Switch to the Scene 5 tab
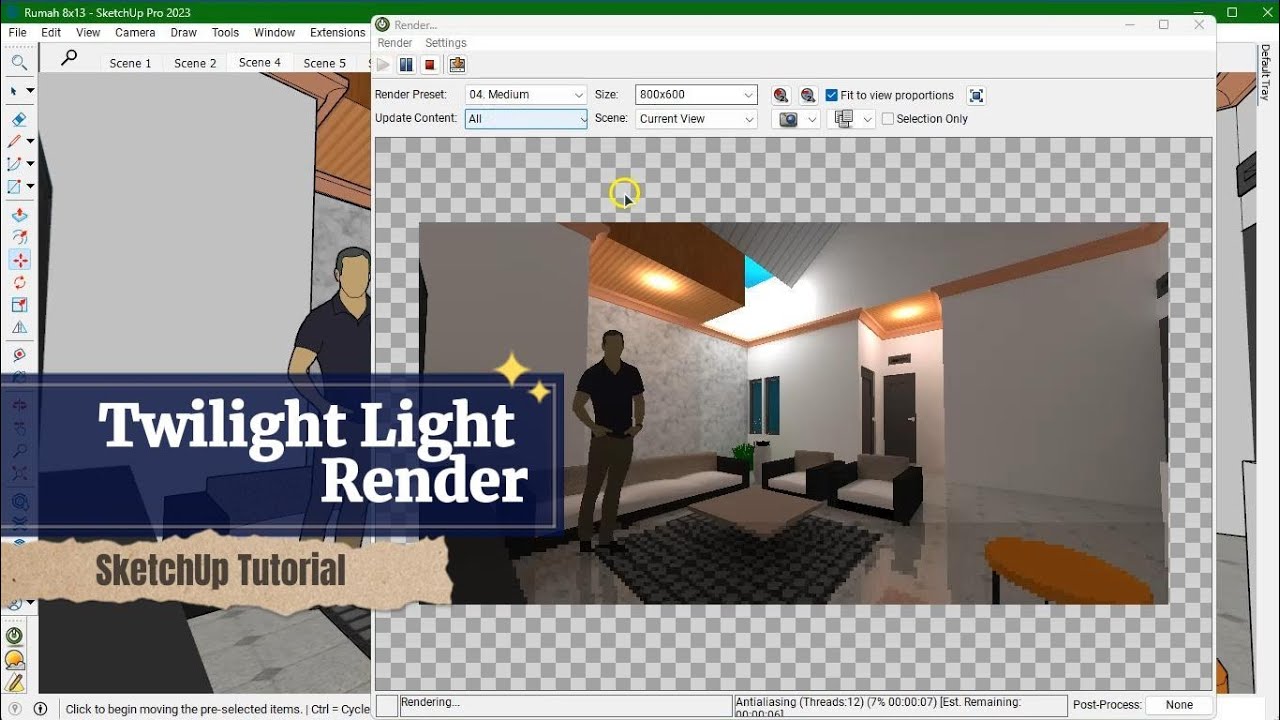The image size is (1280, 720). click(x=325, y=63)
